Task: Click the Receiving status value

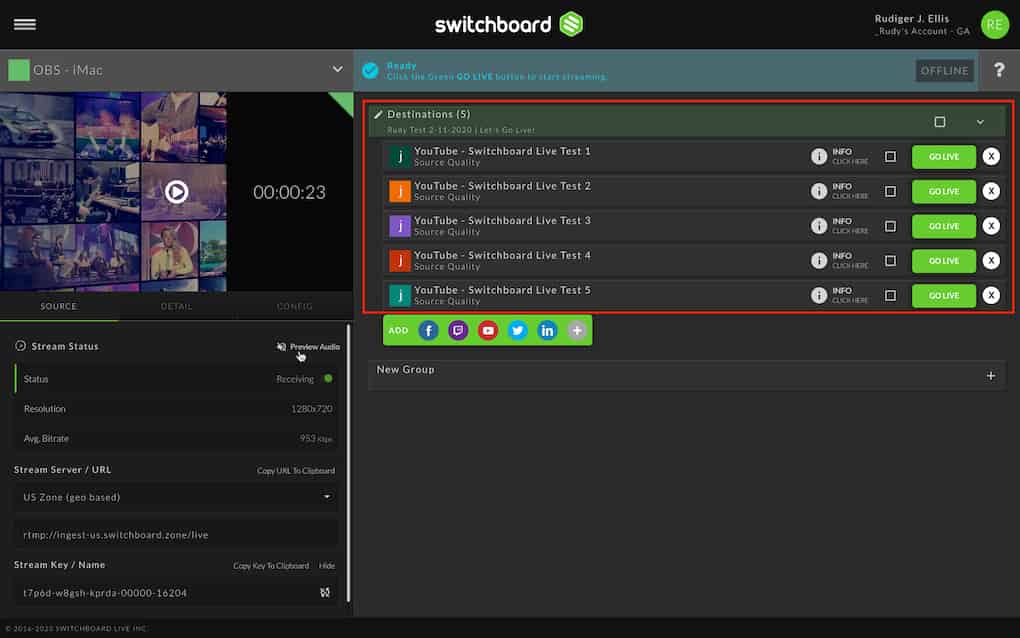Action: click(x=295, y=379)
